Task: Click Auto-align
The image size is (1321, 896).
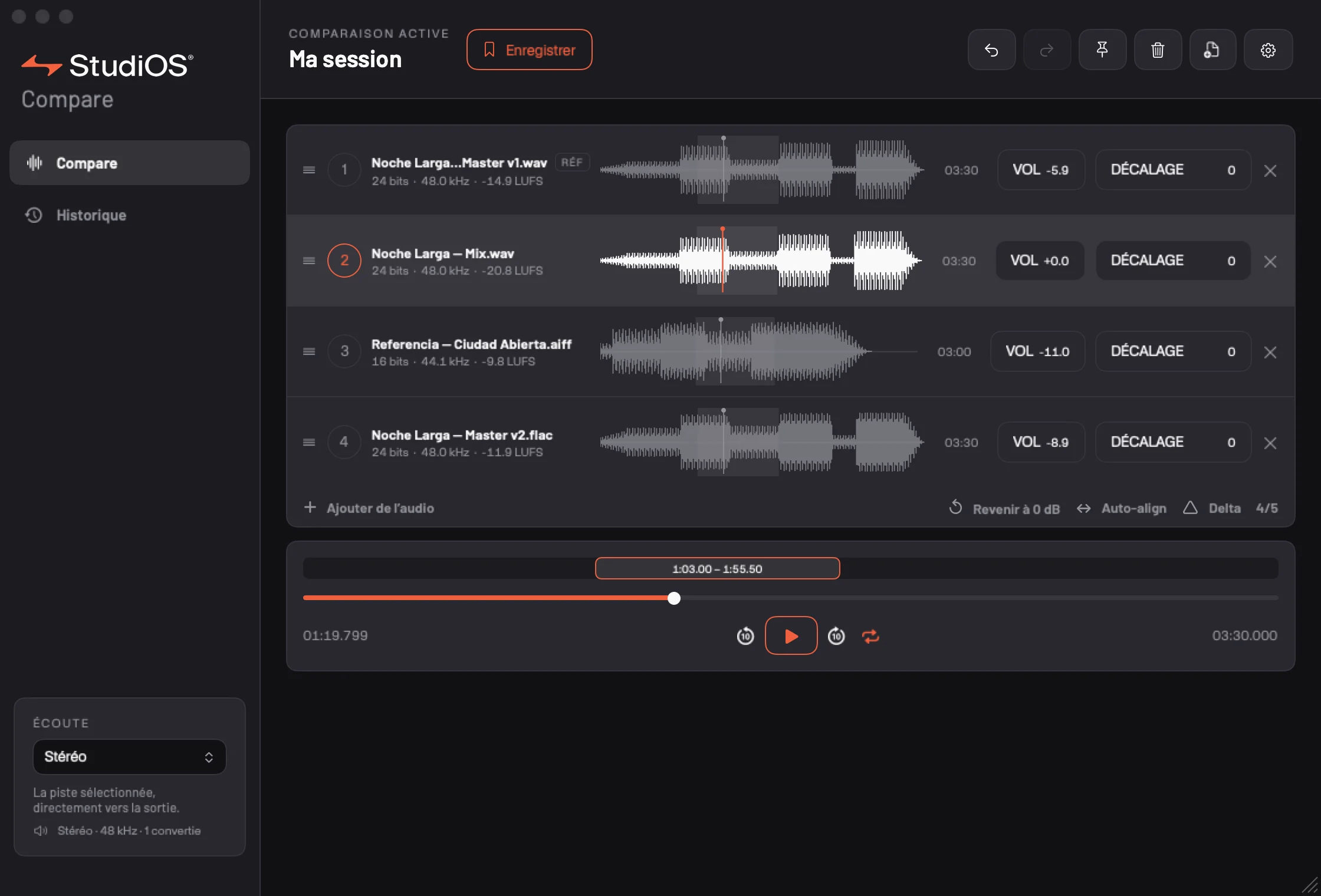Action: pos(1122,508)
